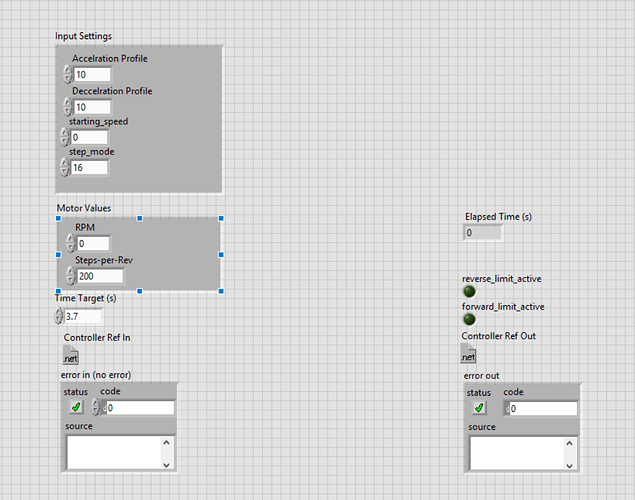Click the Accelration Profile stepper arrows

click(68, 74)
